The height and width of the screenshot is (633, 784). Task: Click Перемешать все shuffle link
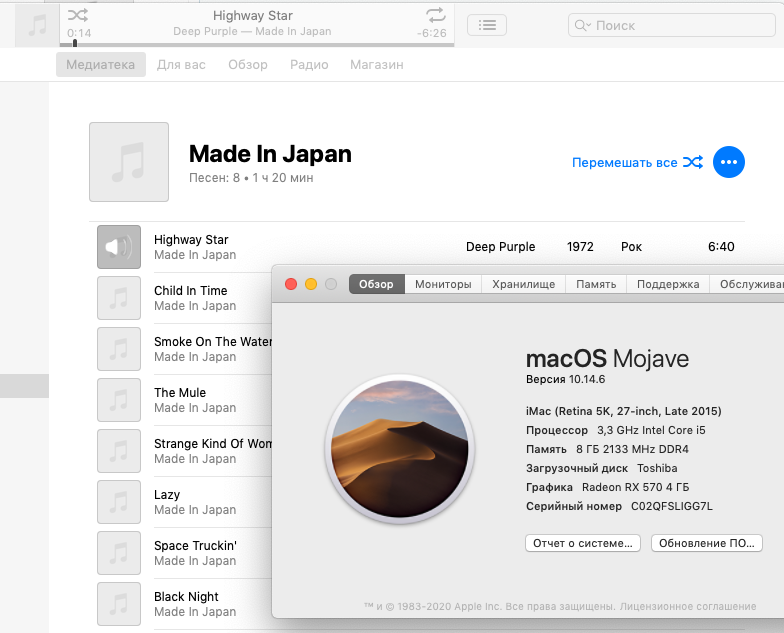[x=637, y=162]
